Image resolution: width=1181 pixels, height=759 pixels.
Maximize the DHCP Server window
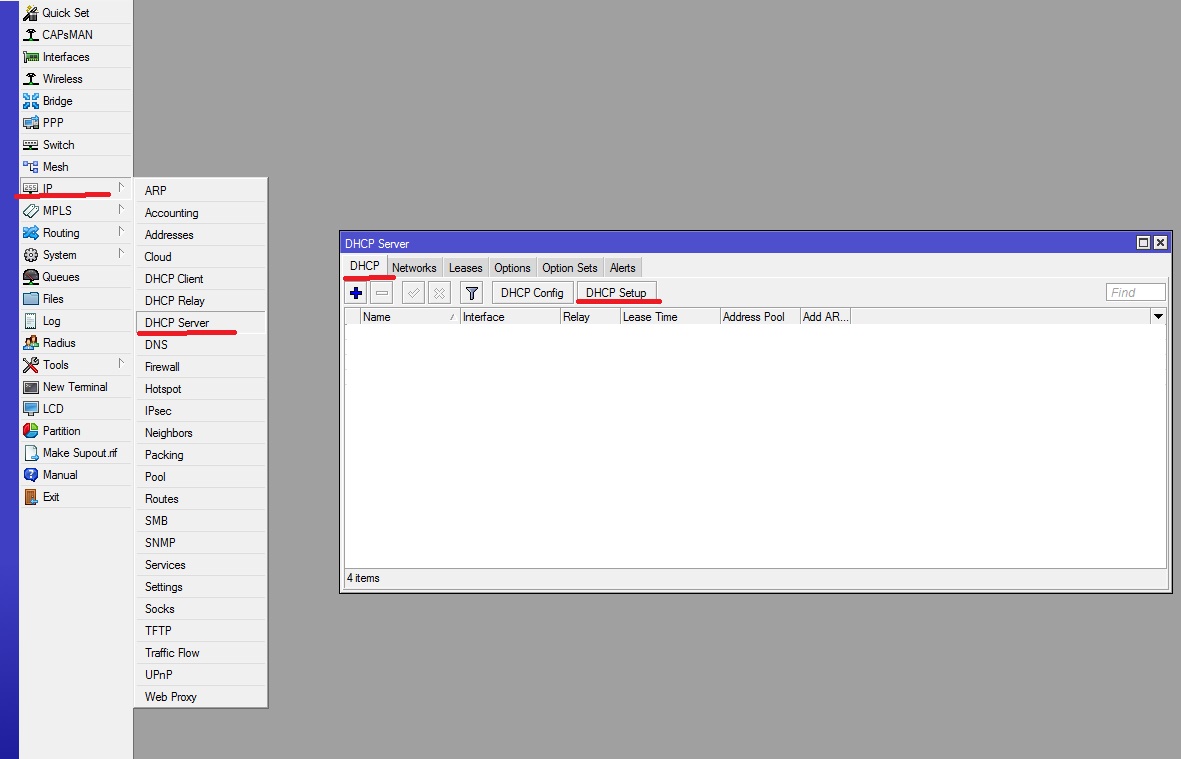pos(1143,242)
